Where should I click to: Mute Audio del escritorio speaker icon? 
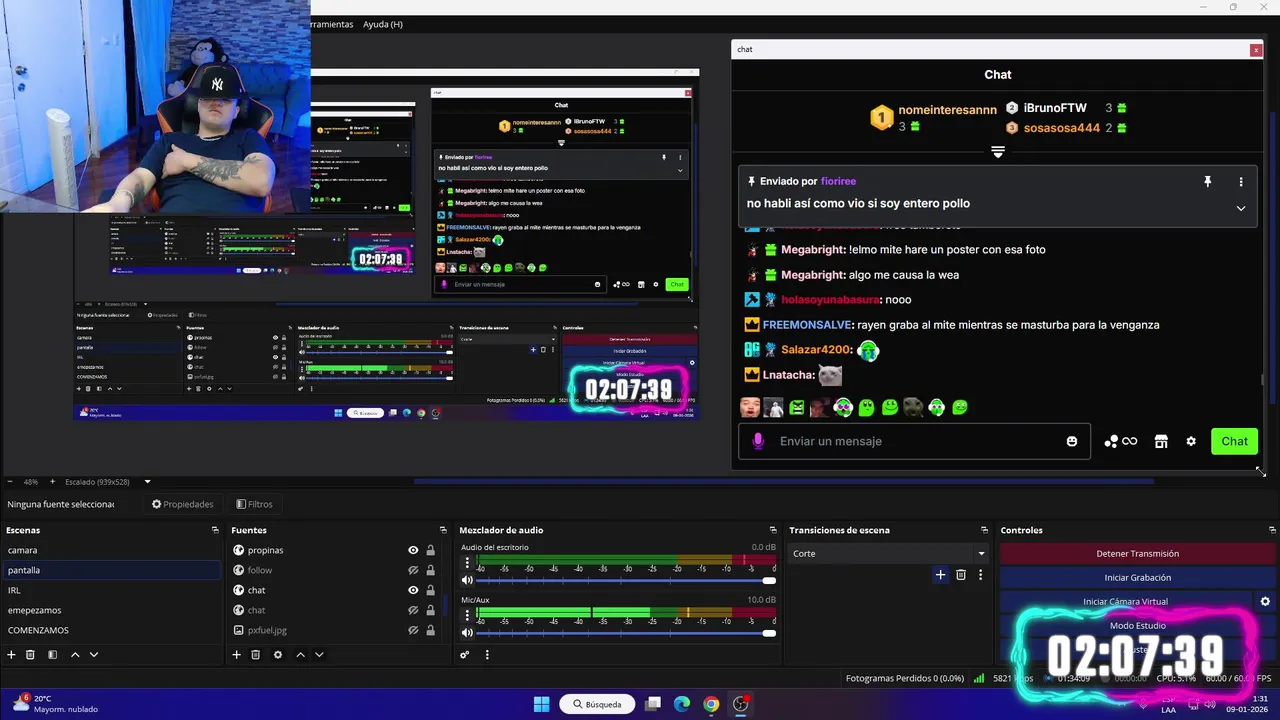tap(466, 580)
